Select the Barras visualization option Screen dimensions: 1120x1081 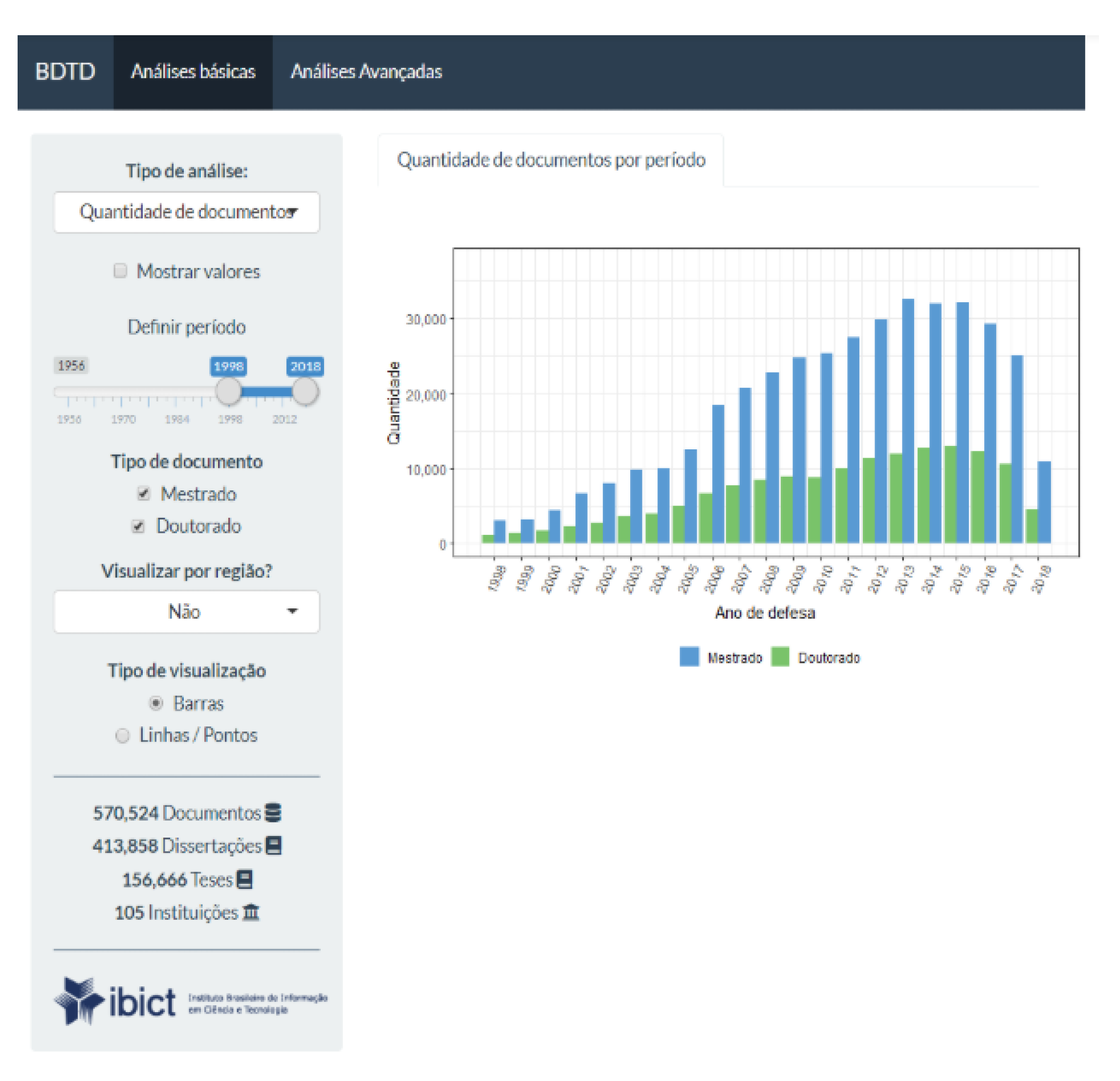pos(156,704)
